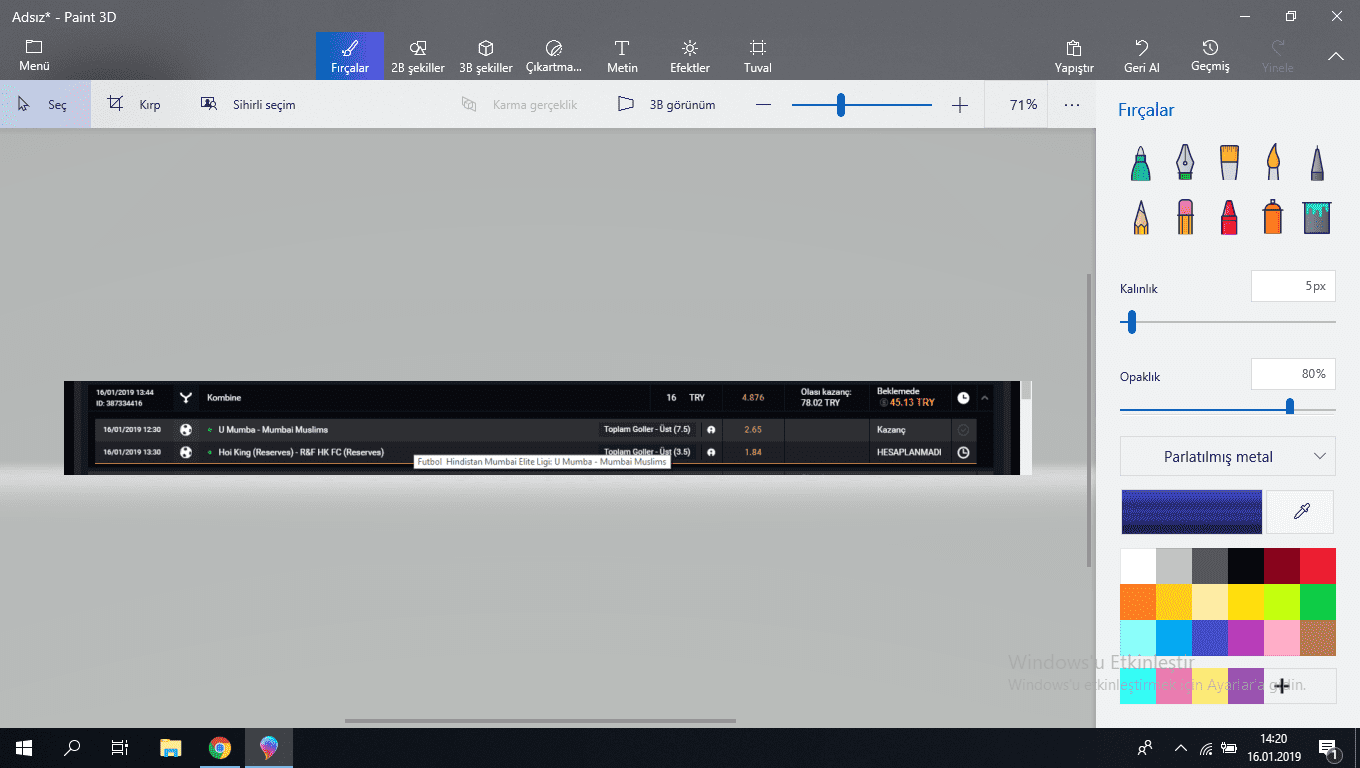Pick the light gray color swatch

pos(1174,566)
